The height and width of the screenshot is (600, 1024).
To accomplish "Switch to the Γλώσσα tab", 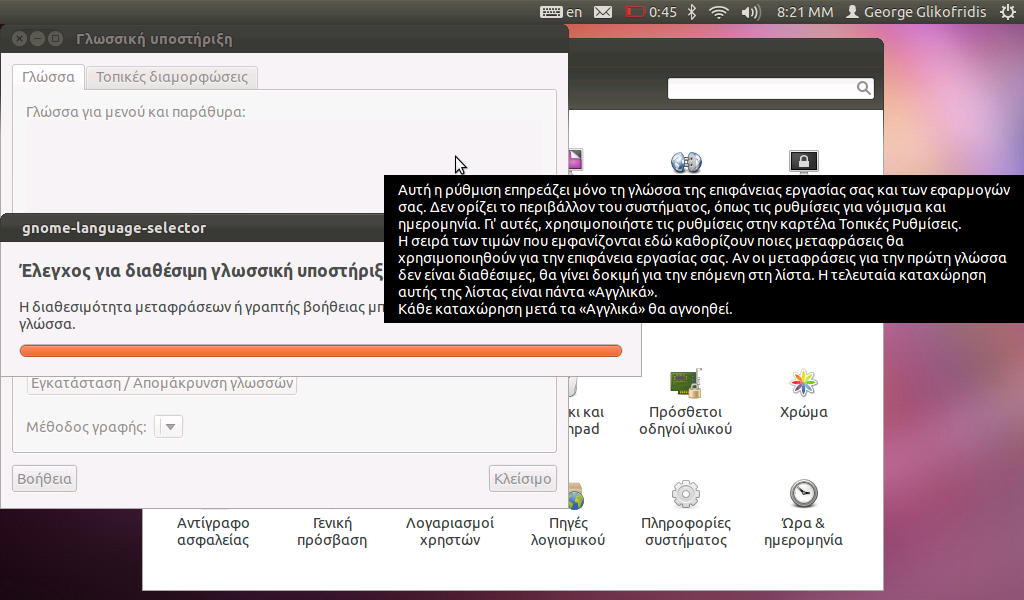I will click(x=48, y=77).
